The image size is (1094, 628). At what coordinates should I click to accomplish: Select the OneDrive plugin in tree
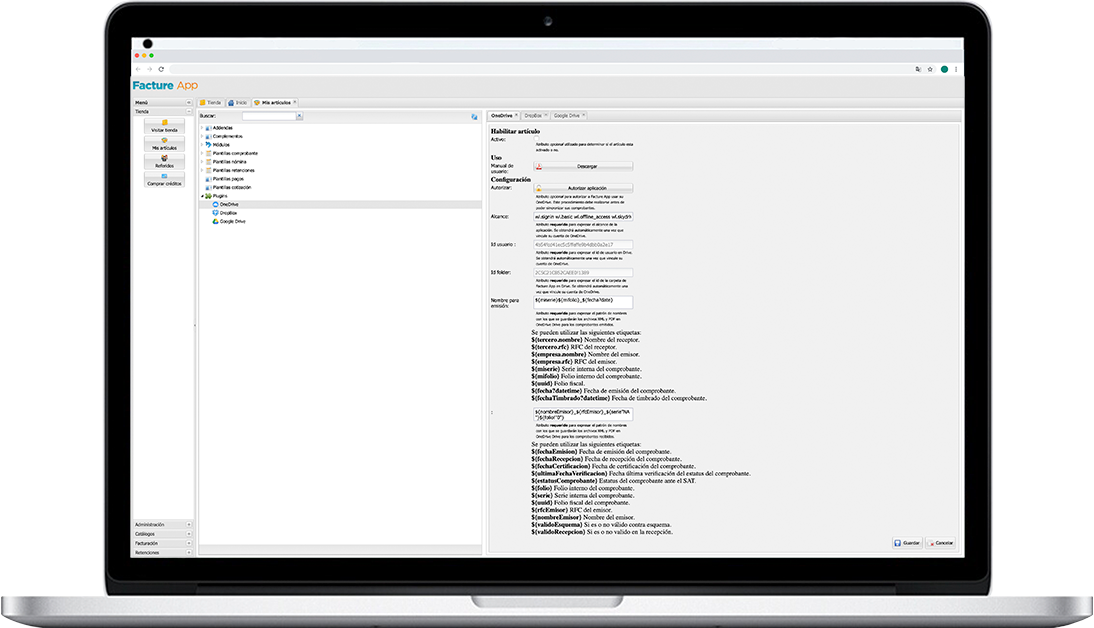(229, 204)
